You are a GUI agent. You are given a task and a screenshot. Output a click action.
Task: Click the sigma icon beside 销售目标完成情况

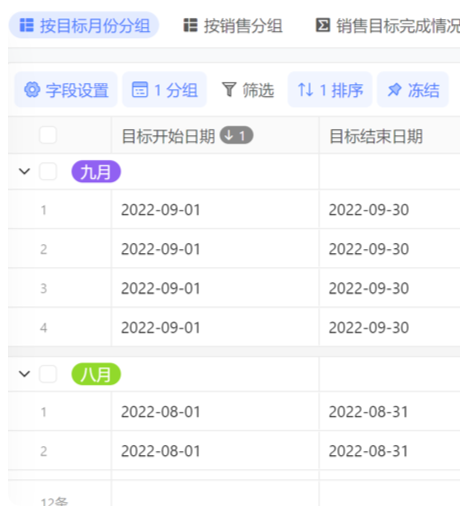coord(323,25)
